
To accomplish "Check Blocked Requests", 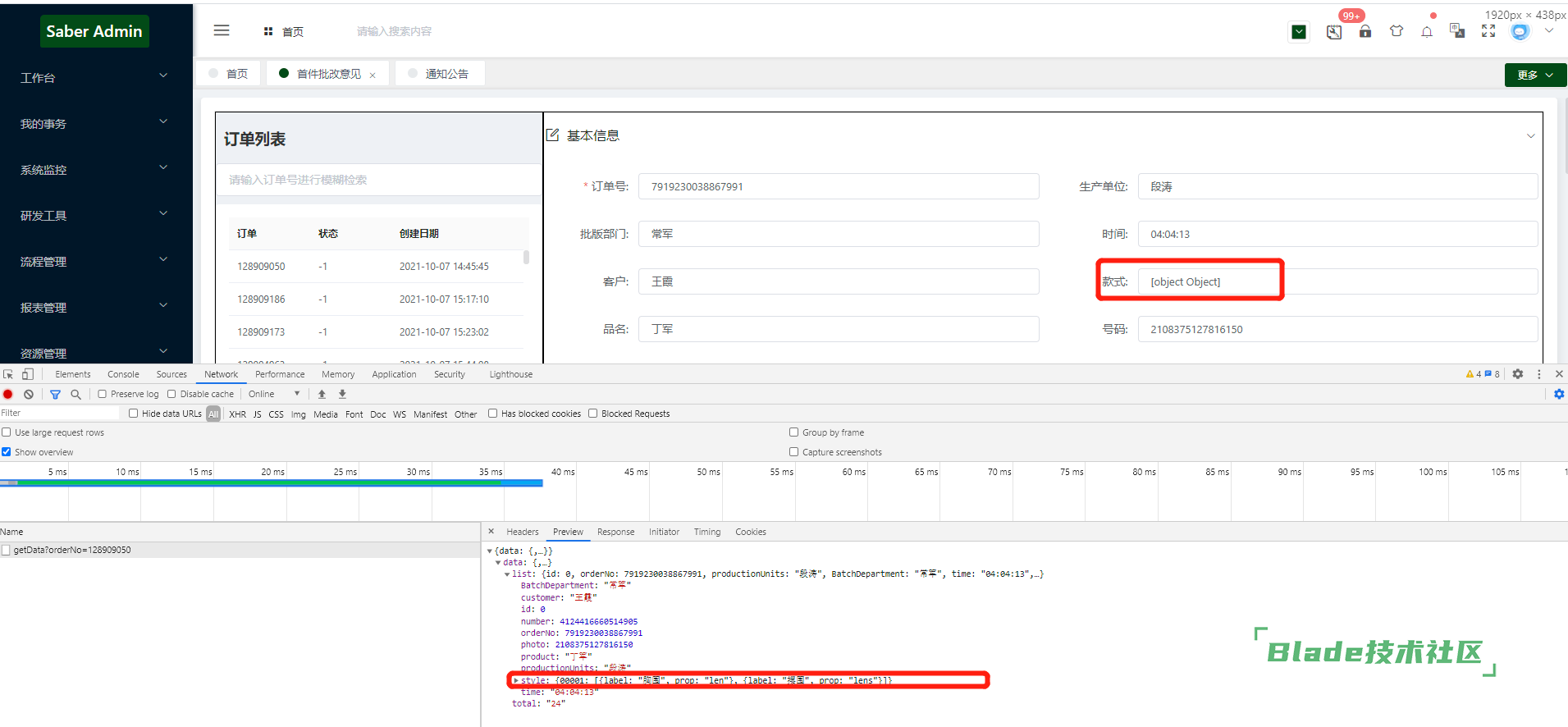I will pyautogui.click(x=593, y=414).
